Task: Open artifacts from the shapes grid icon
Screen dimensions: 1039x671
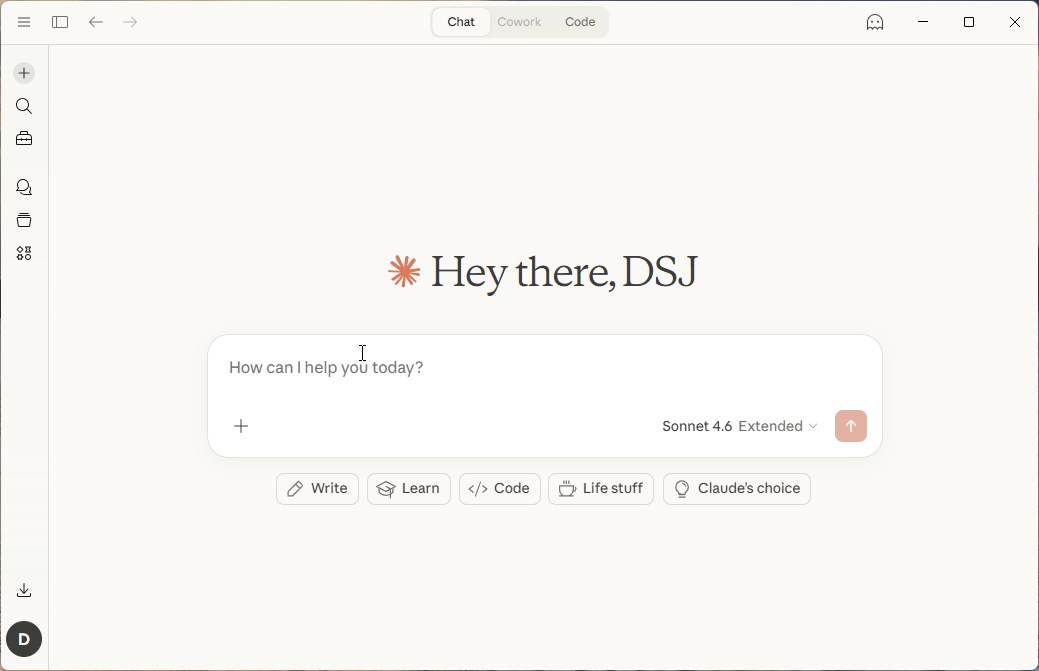Action: (x=24, y=253)
